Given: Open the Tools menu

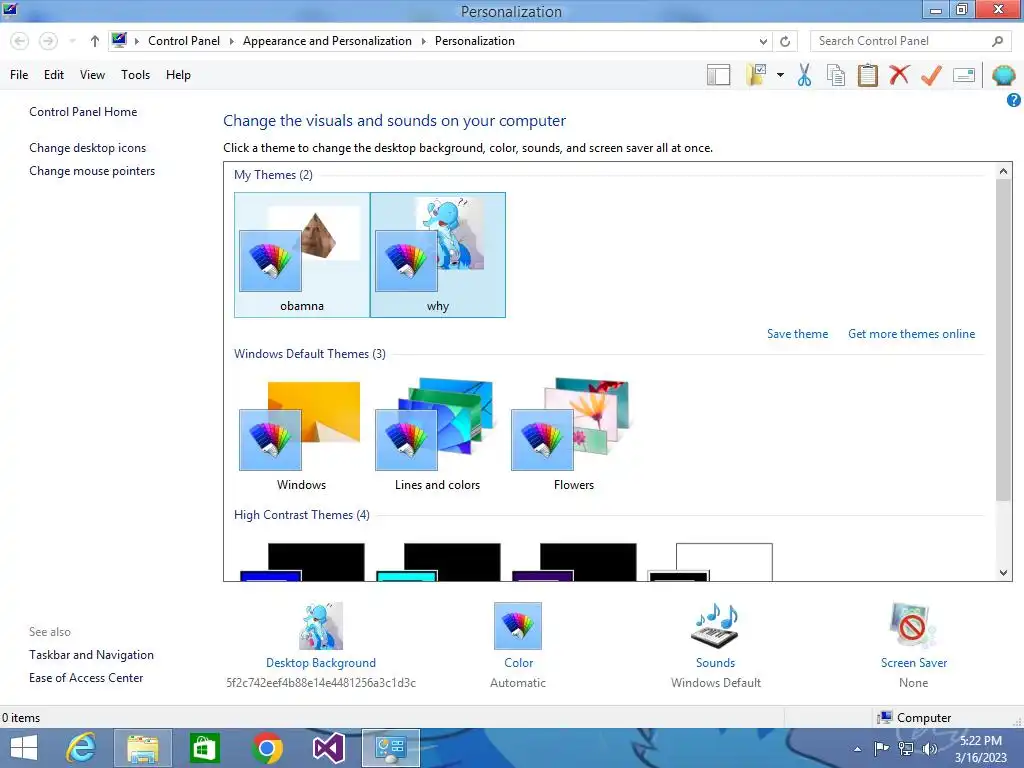Looking at the screenshot, I should tap(135, 75).
